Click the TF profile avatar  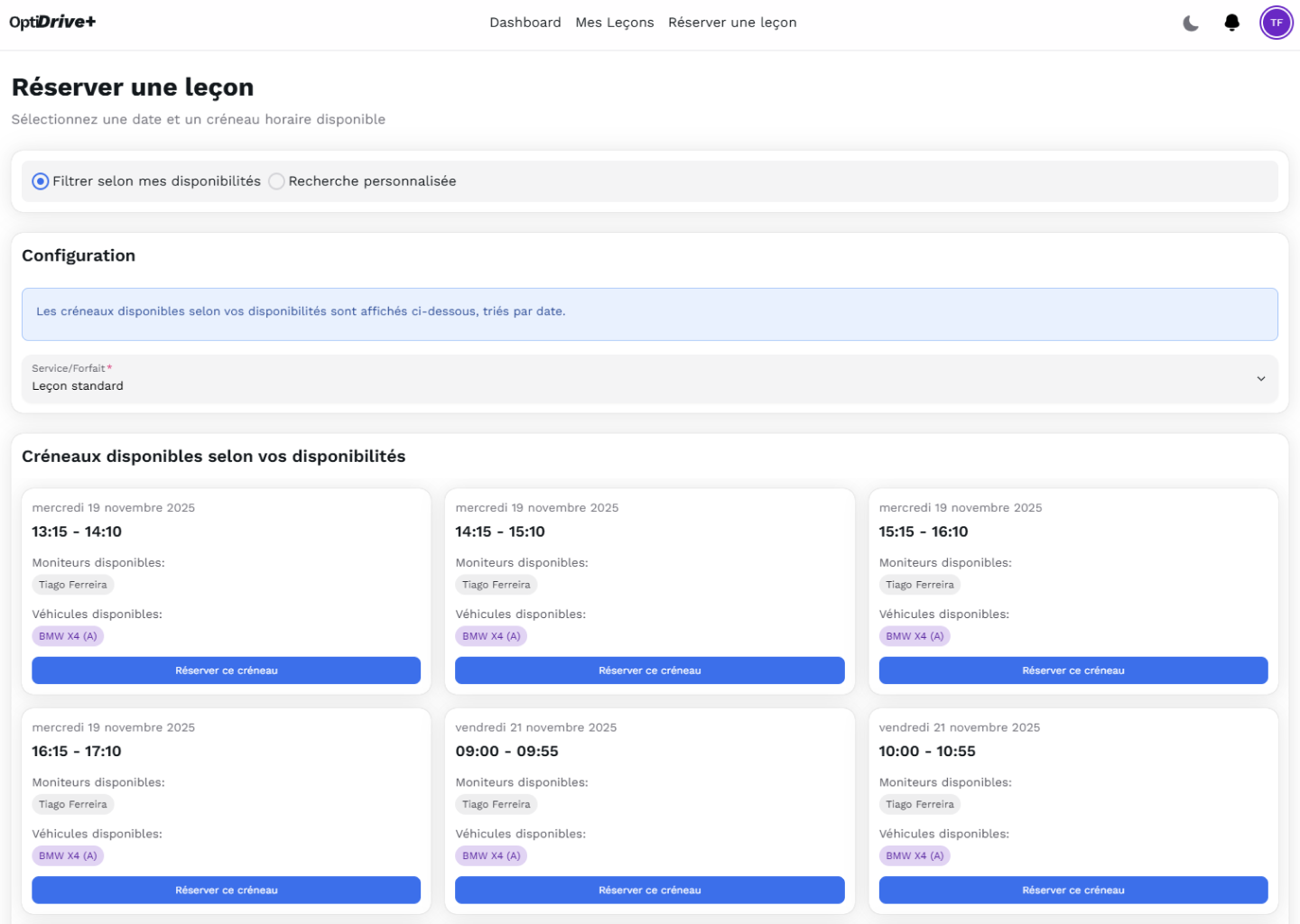1276,23
